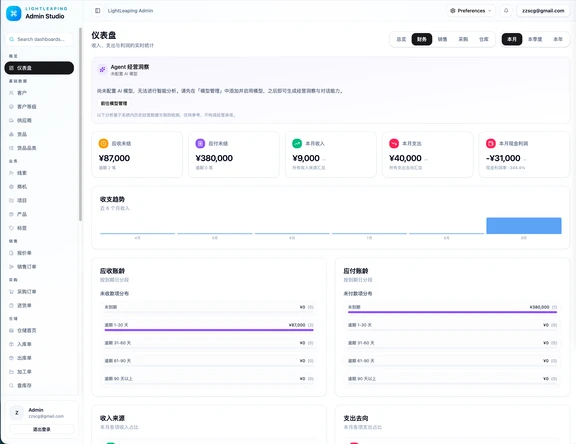Open 仪表盘 in the sidebar
The width and height of the screenshot is (576, 444).
coord(39,68)
